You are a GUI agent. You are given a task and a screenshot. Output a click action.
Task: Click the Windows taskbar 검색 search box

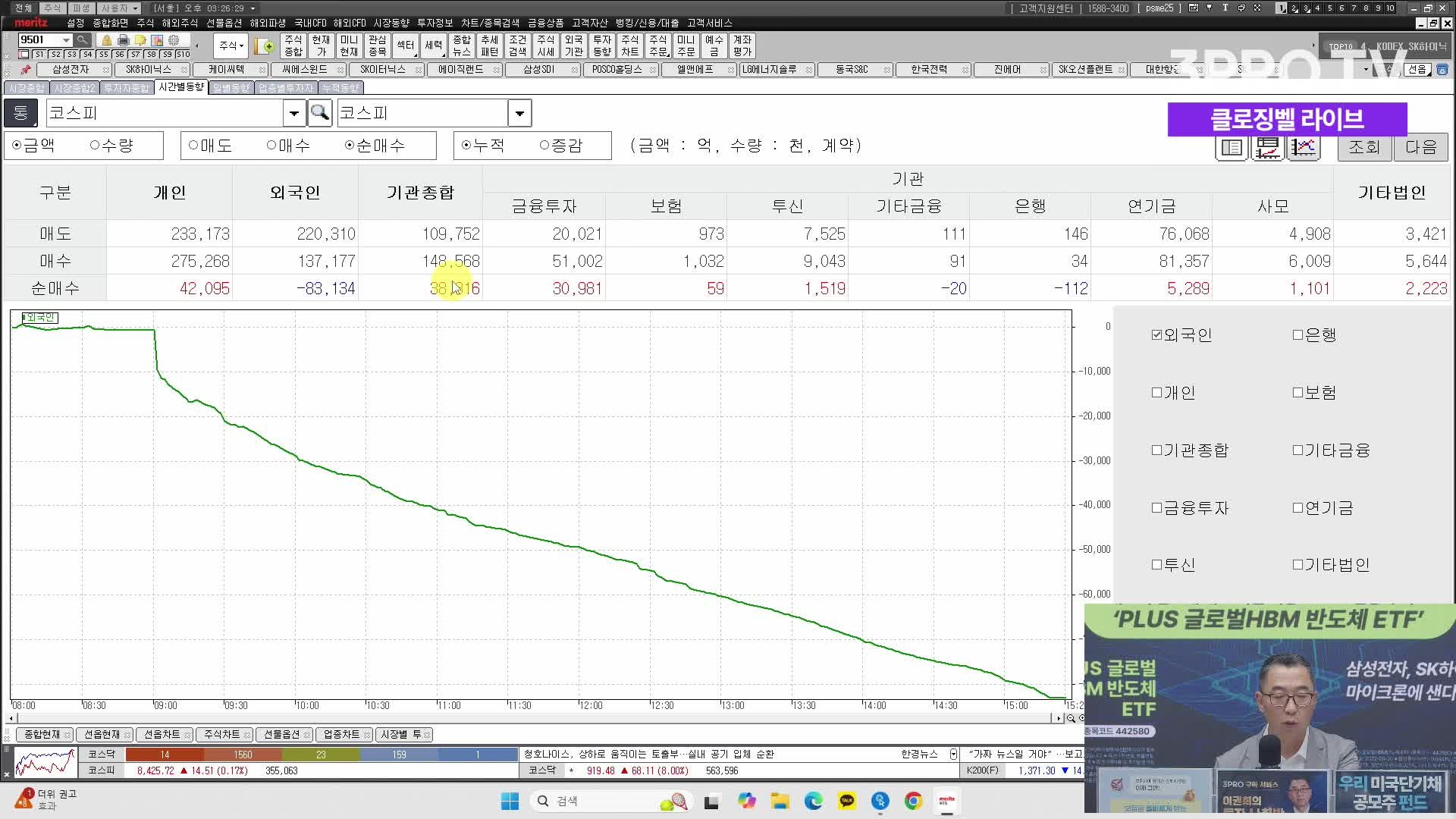click(x=611, y=801)
